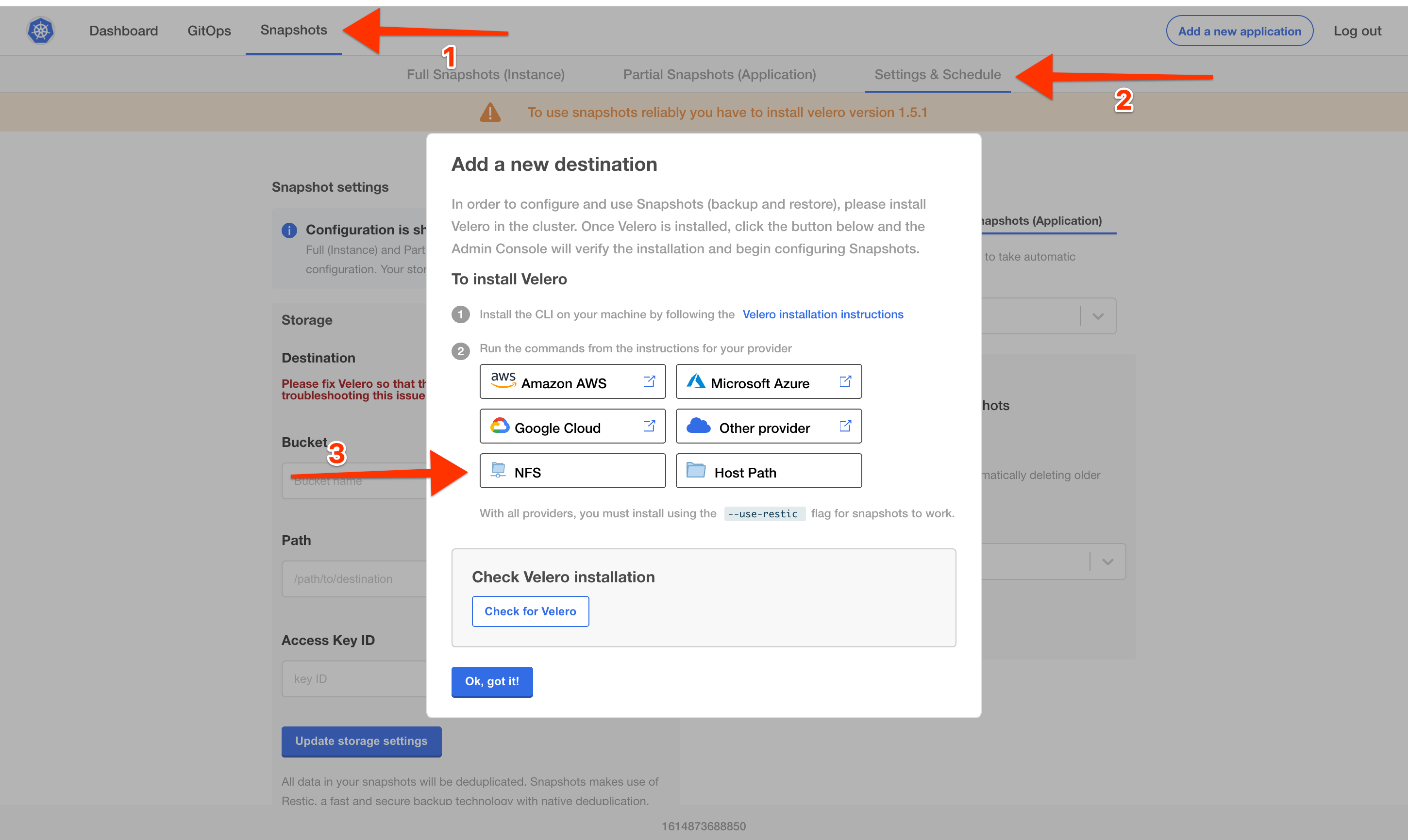Click the Access Key ID input field
Screen dimensions: 1408x840
click(x=354, y=679)
